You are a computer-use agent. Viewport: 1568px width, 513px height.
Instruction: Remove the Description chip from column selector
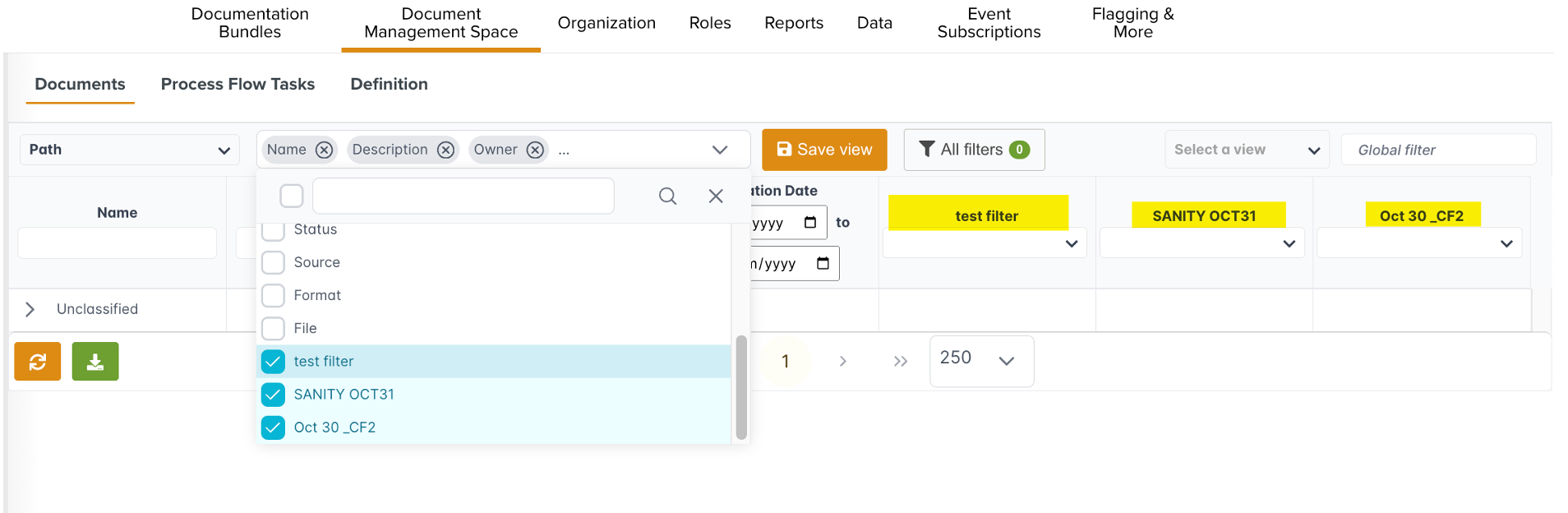[445, 150]
